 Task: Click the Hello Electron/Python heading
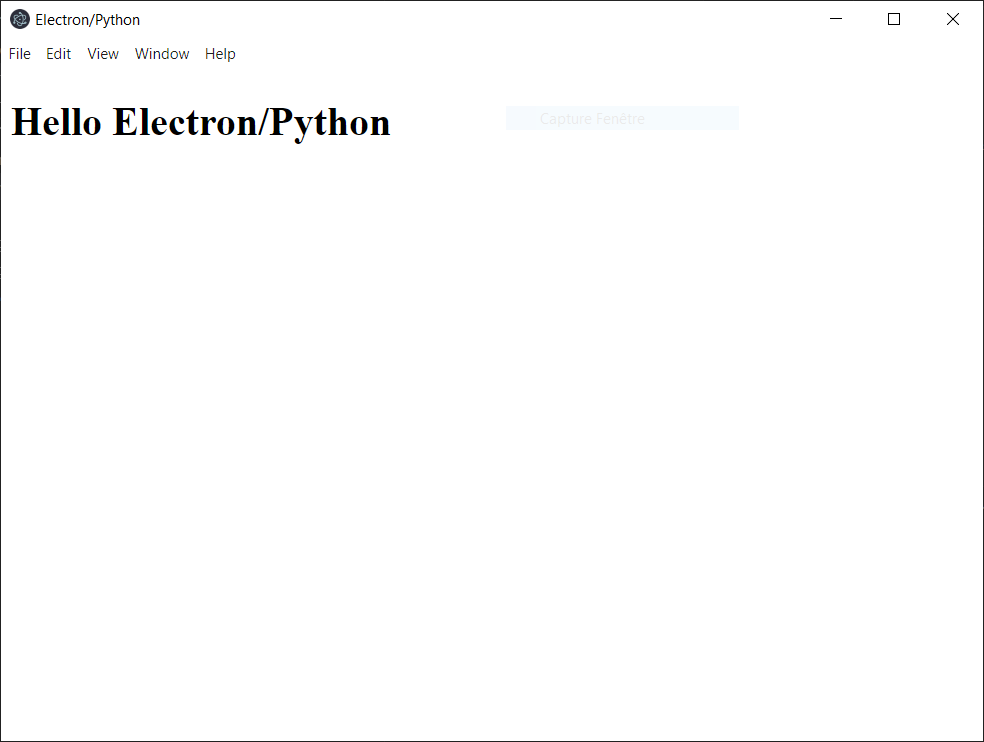coord(200,122)
